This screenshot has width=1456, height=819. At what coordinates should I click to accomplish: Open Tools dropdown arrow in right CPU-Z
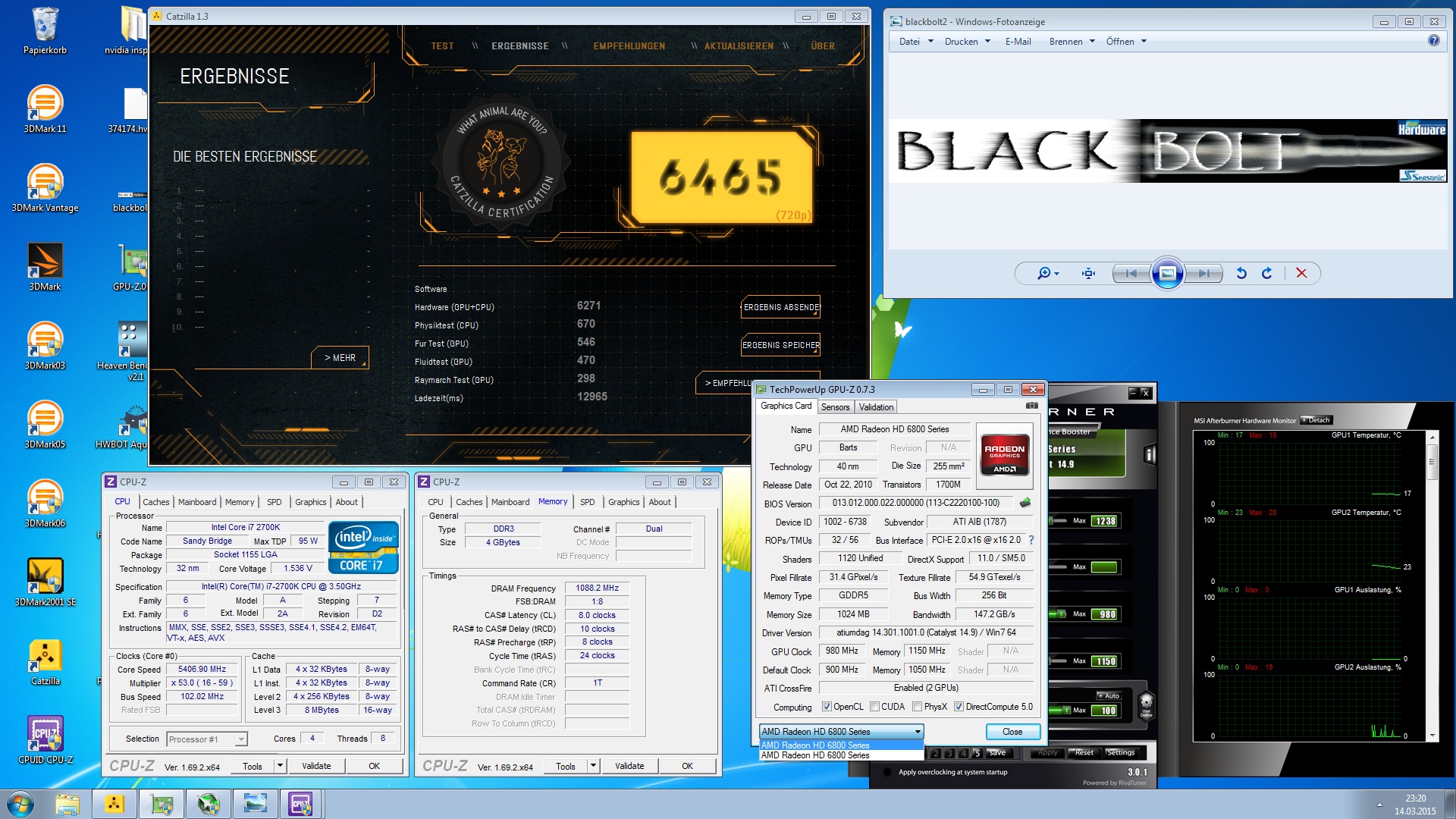593,766
